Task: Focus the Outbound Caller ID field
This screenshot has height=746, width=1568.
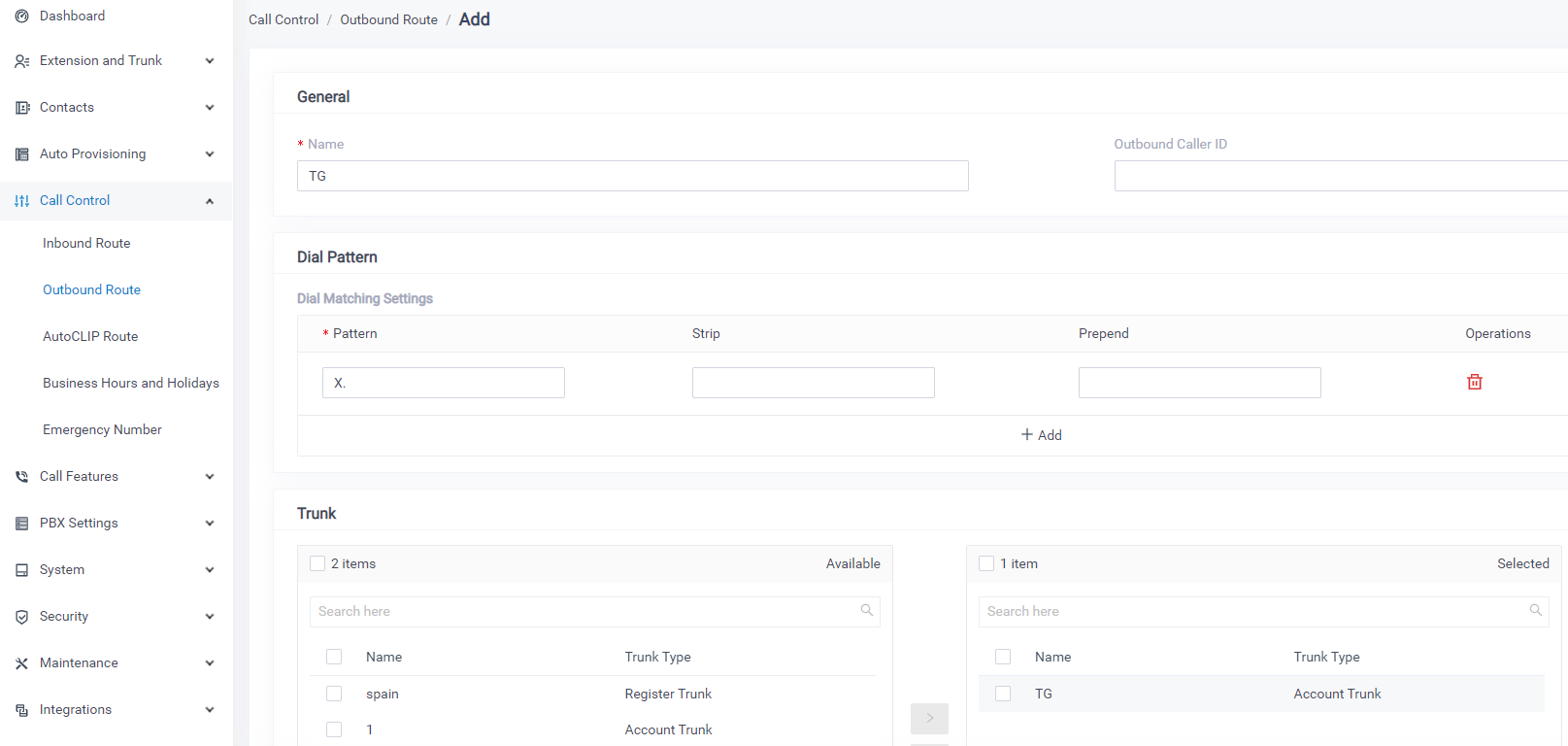Action: (x=1341, y=176)
